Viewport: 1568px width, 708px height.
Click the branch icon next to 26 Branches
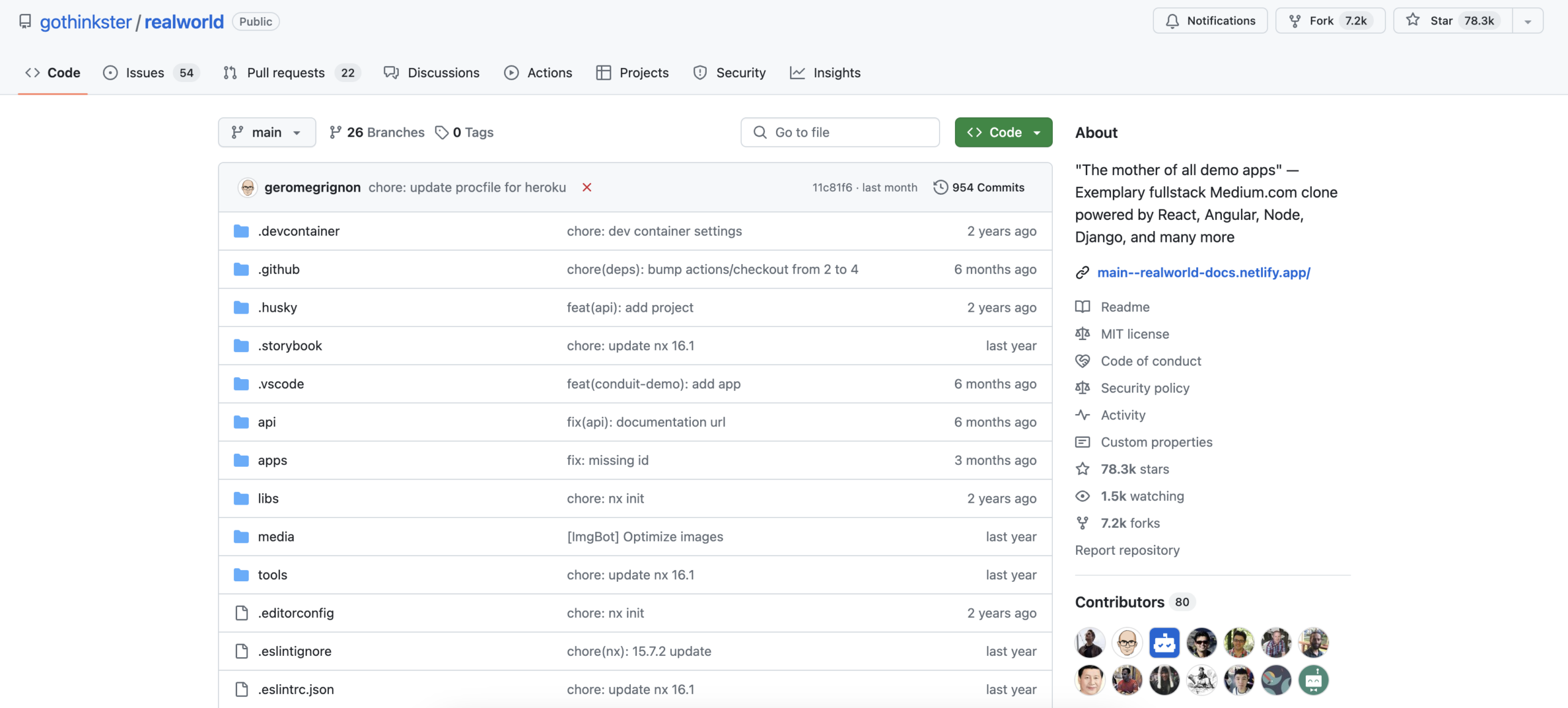click(335, 132)
